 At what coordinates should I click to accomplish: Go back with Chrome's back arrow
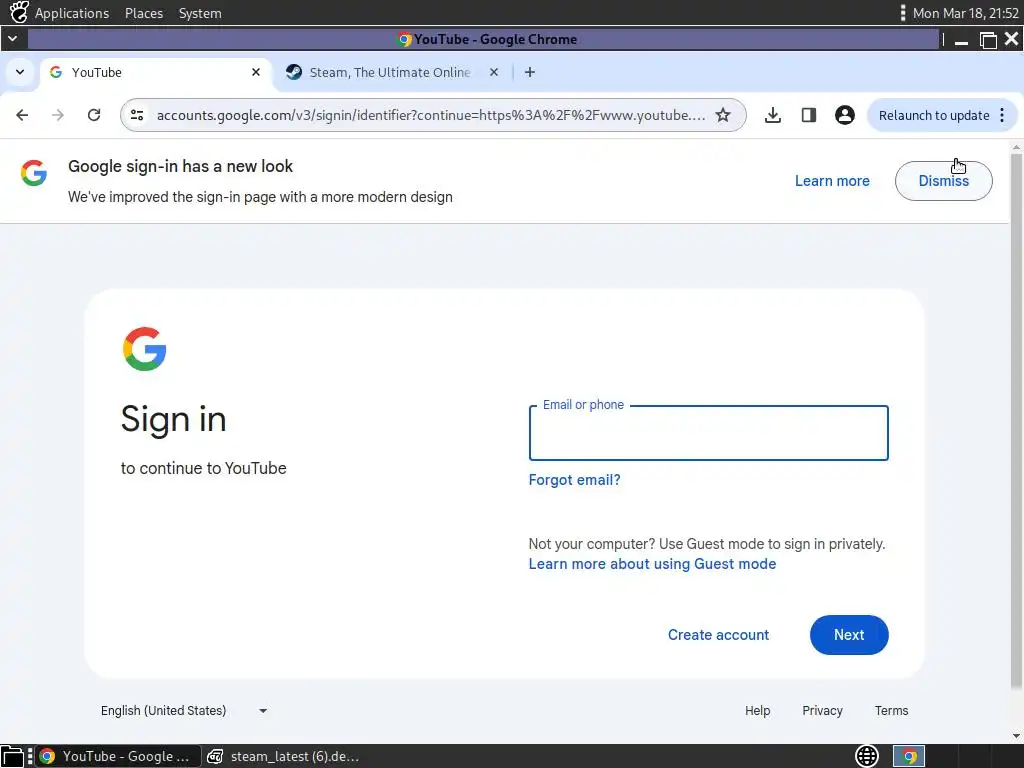coord(22,116)
